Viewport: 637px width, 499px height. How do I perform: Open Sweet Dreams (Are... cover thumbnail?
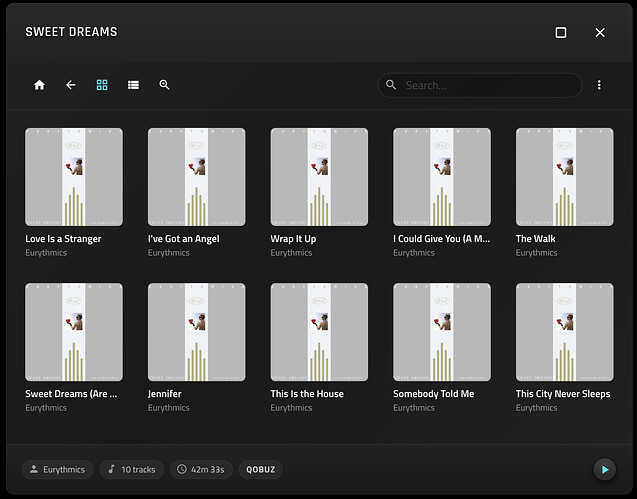coord(74,332)
